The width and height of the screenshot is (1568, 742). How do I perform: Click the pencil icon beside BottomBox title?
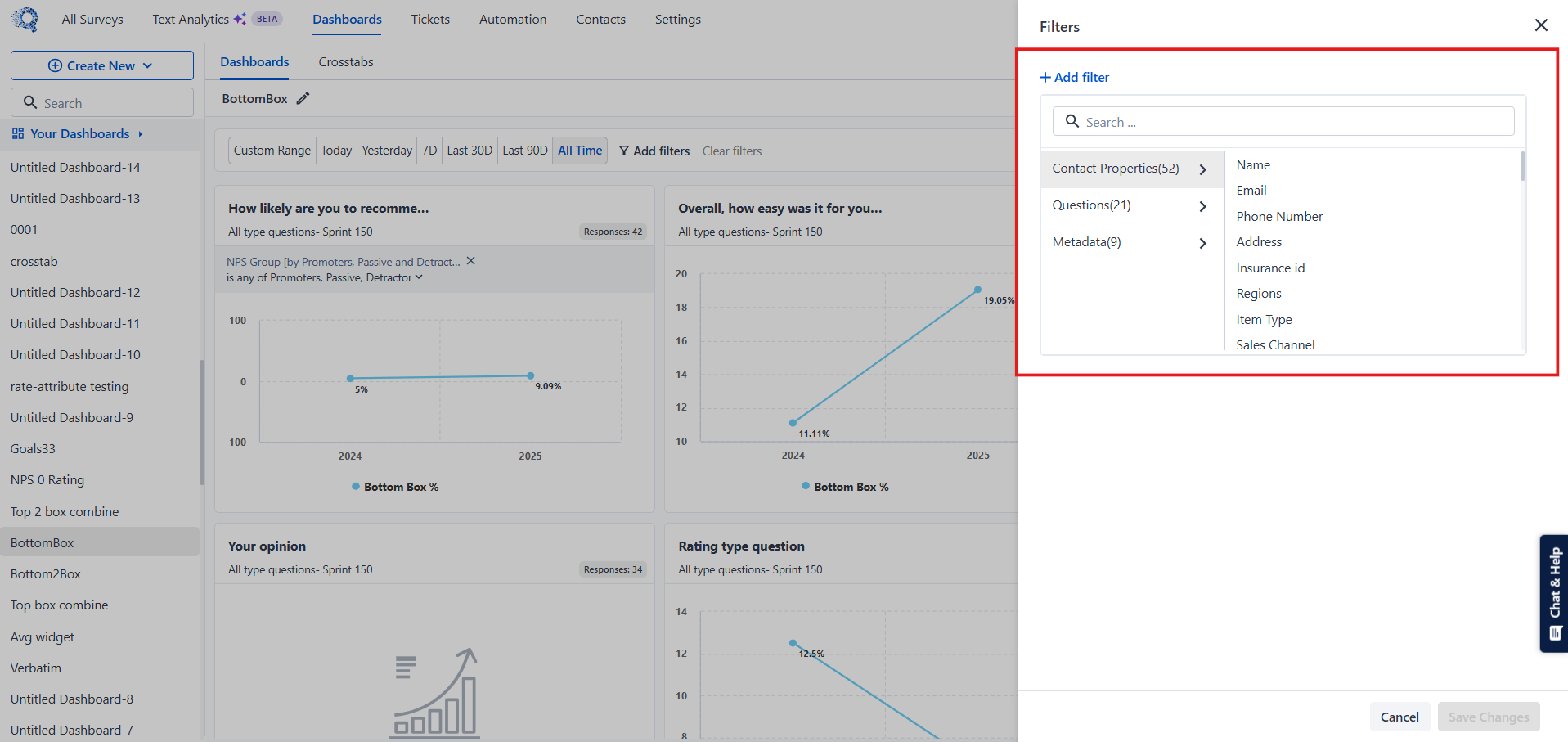pyautogui.click(x=303, y=99)
